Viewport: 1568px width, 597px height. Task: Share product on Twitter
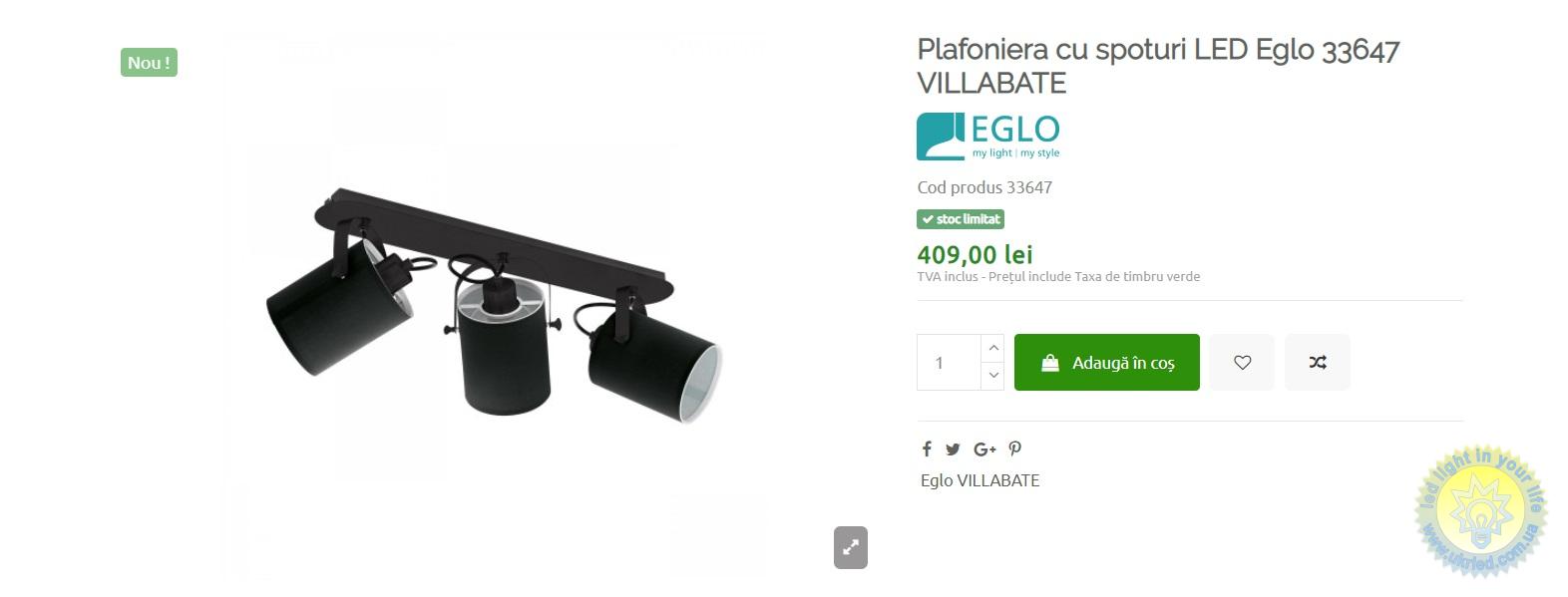953,449
